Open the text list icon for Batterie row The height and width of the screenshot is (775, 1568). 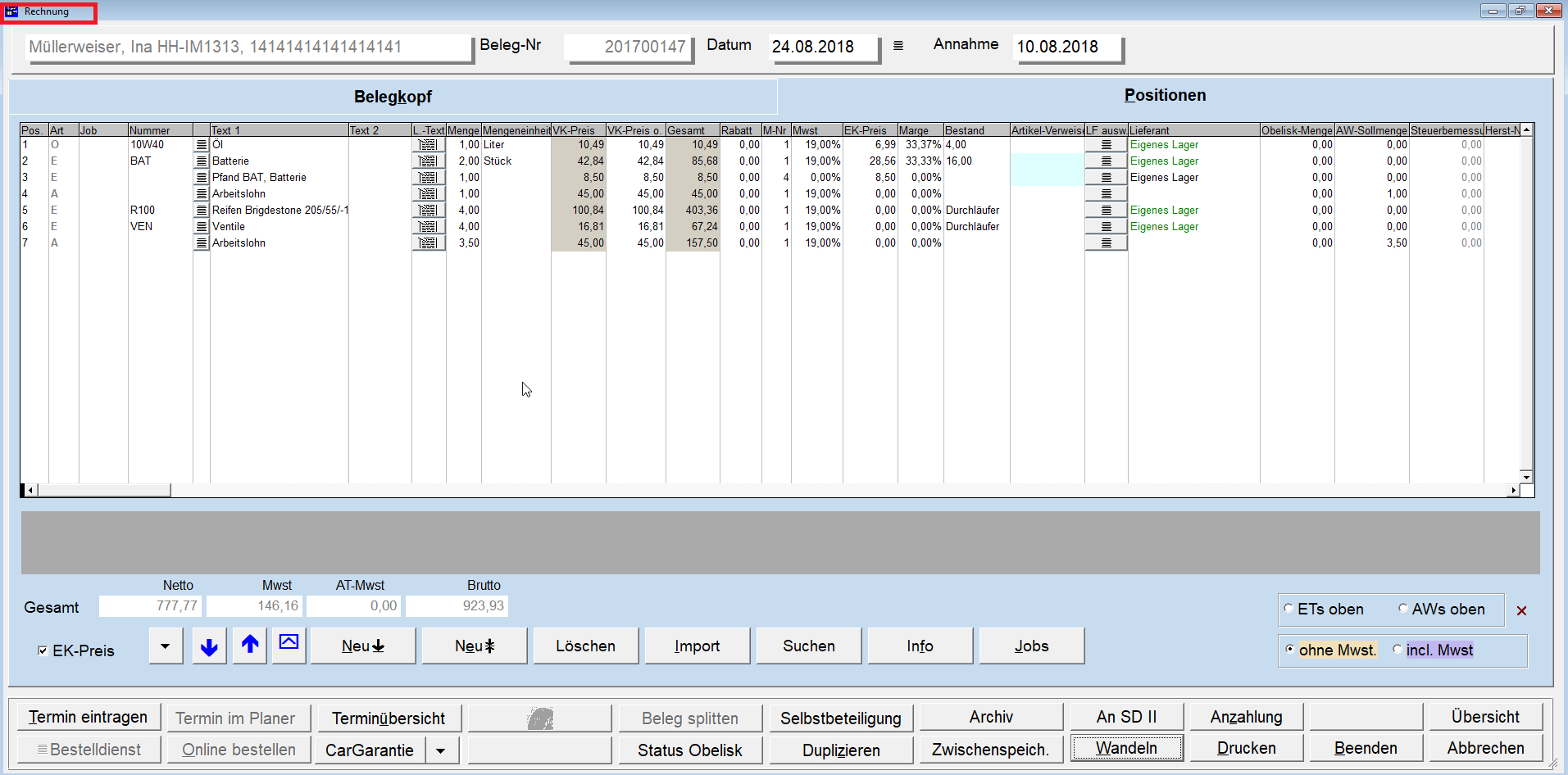click(x=202, y=161)
